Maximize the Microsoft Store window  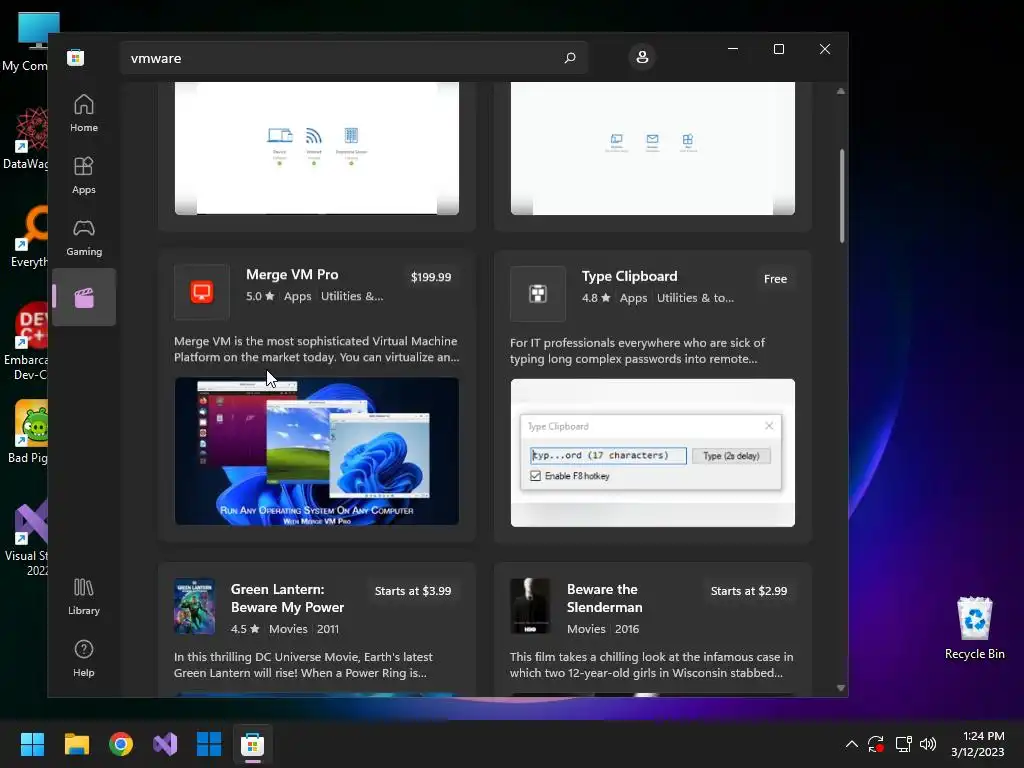(778, 49)
